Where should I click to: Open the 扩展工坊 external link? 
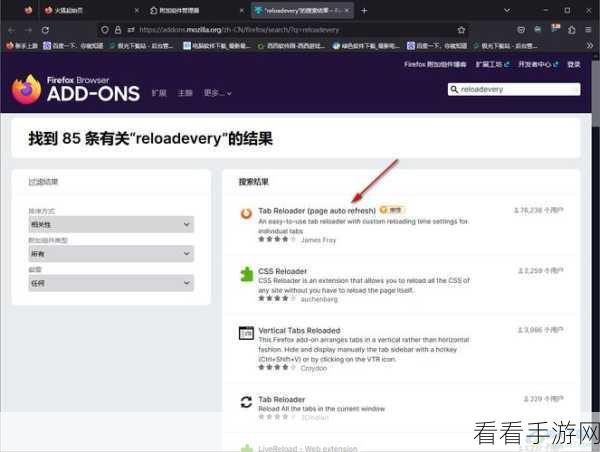coord(492,64)
